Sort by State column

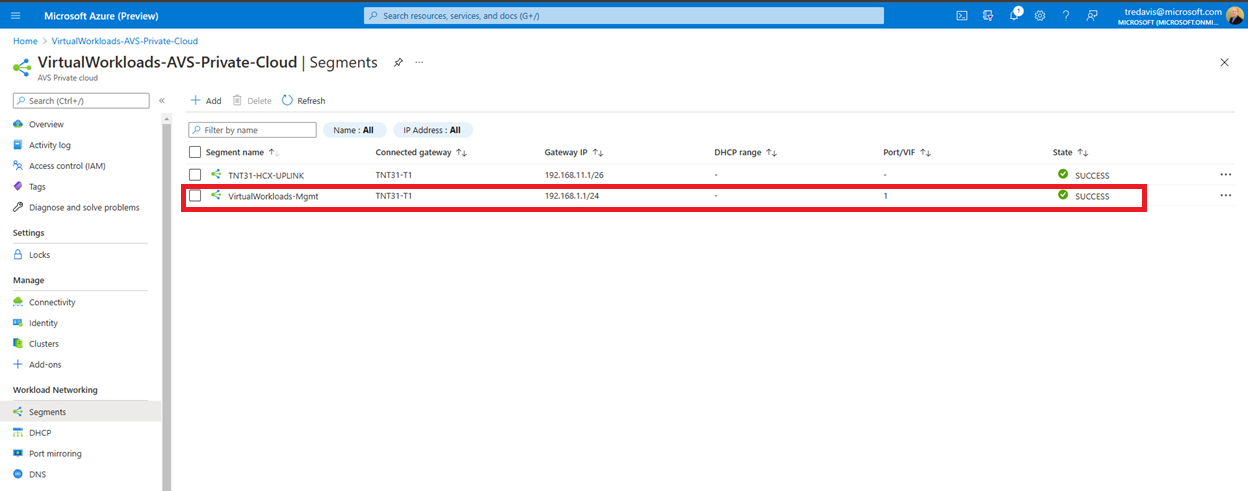[1070, 152]
